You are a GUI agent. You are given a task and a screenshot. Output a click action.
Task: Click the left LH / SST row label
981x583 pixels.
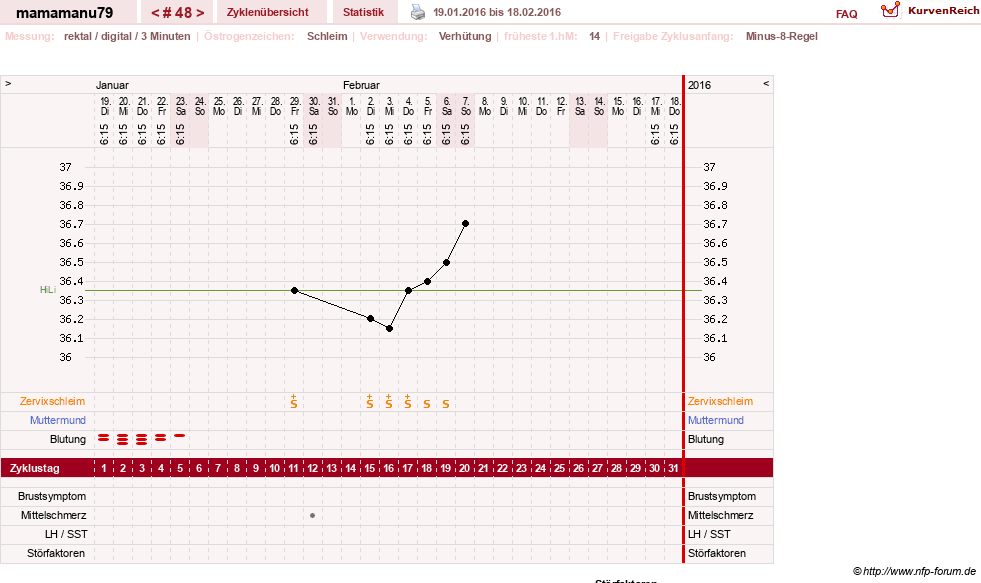click(x=66, y=534)
